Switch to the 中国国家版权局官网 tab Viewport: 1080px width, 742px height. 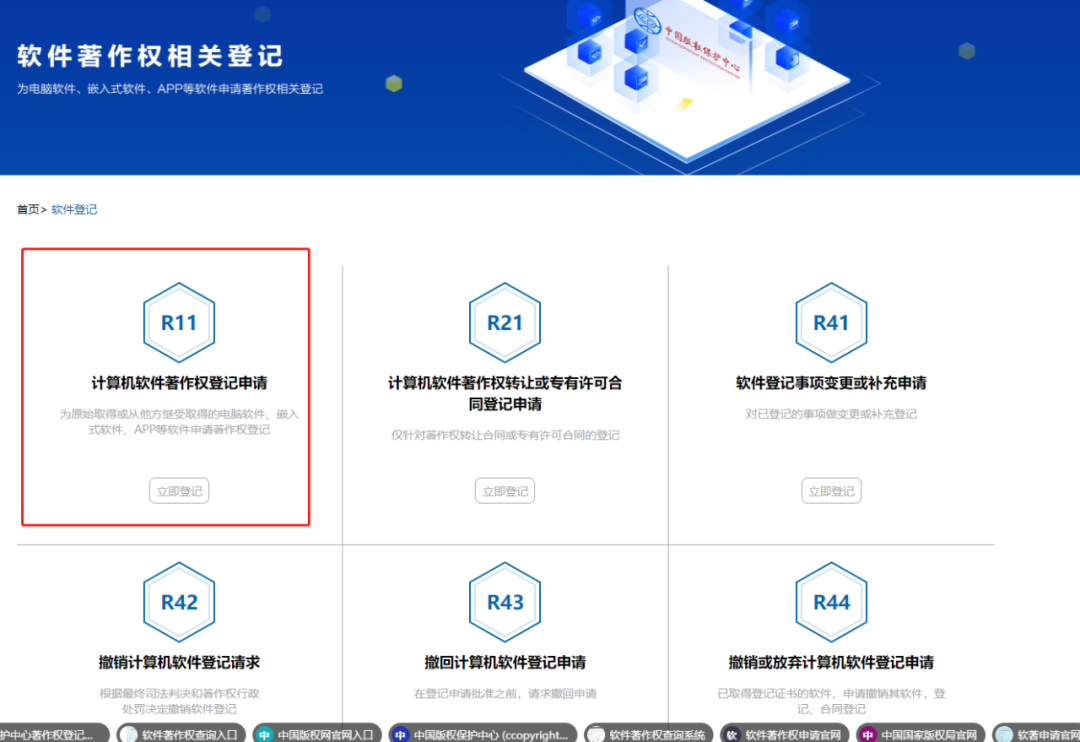point(920,733)
